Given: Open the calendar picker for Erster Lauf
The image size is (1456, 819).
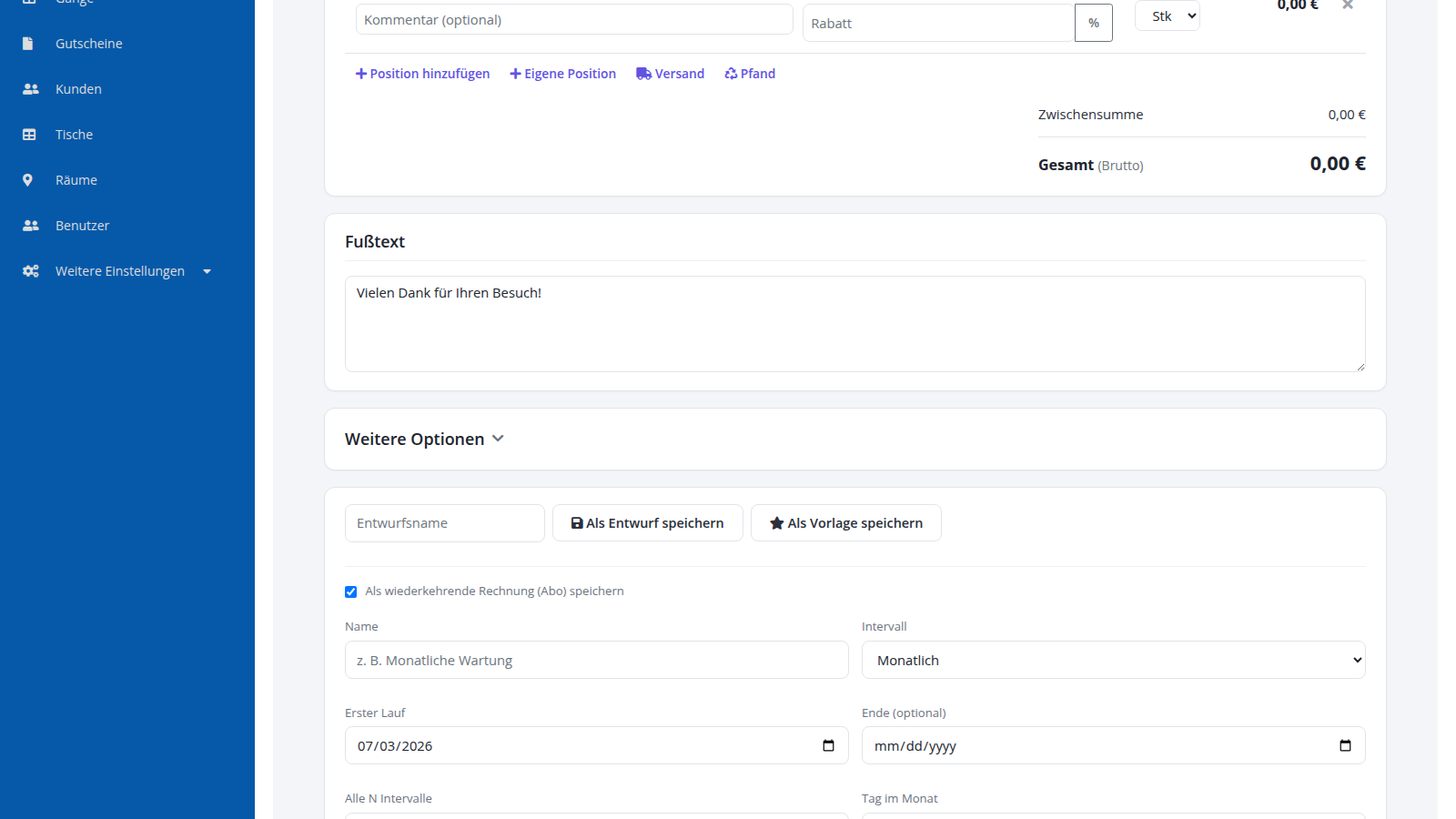Looking at the screenshot, I should click(x=828, y=745).
